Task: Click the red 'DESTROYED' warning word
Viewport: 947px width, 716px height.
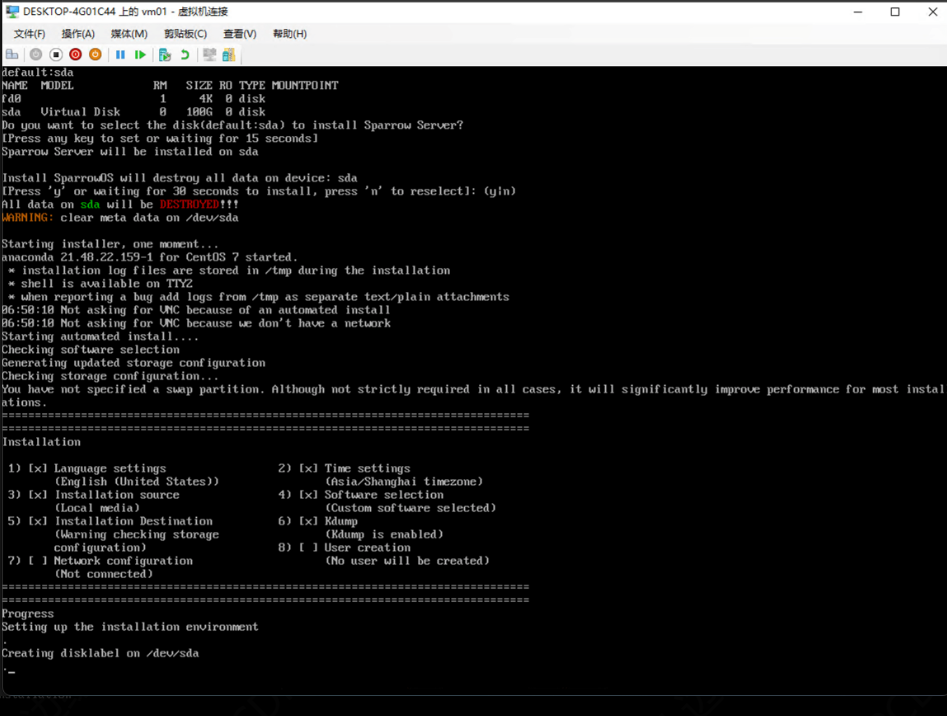Action: coord(190,205)
